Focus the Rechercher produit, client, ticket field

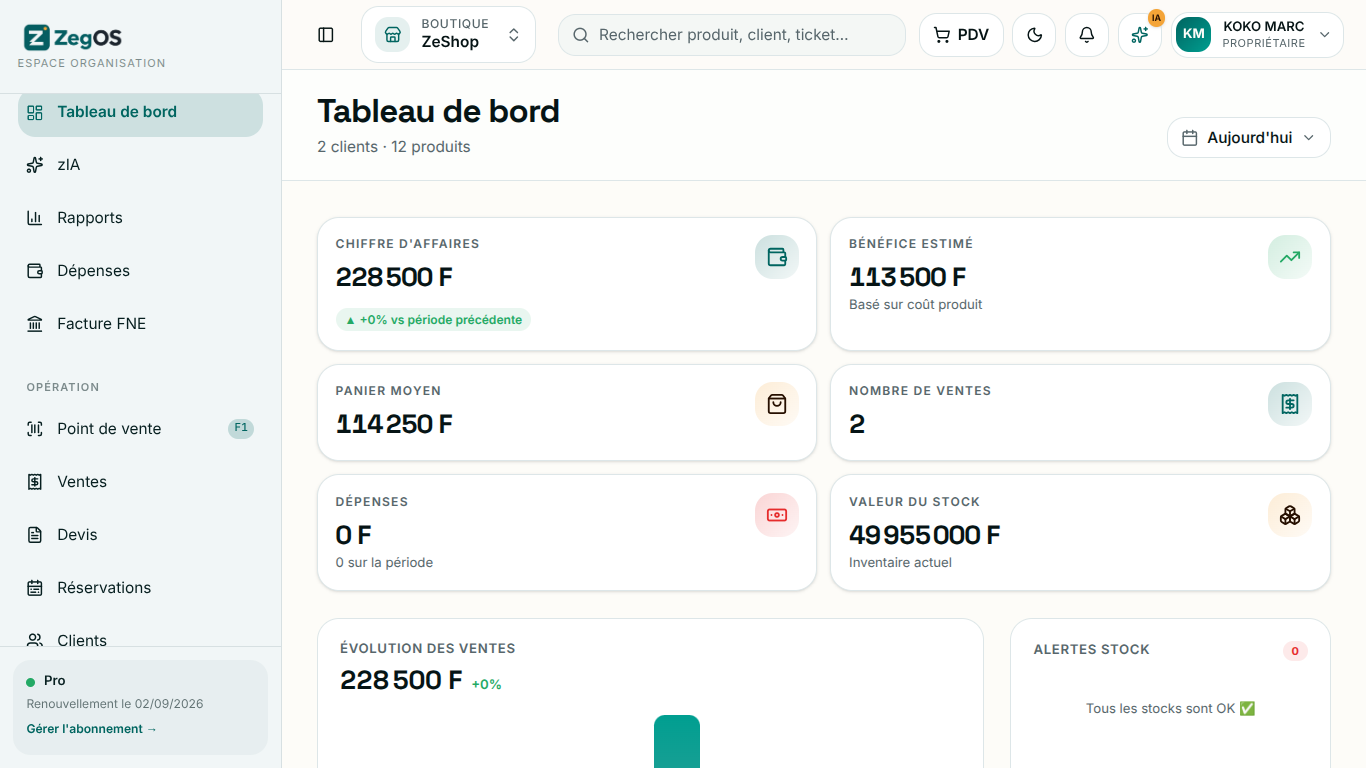pyautogui.click(x=732, y=35)
